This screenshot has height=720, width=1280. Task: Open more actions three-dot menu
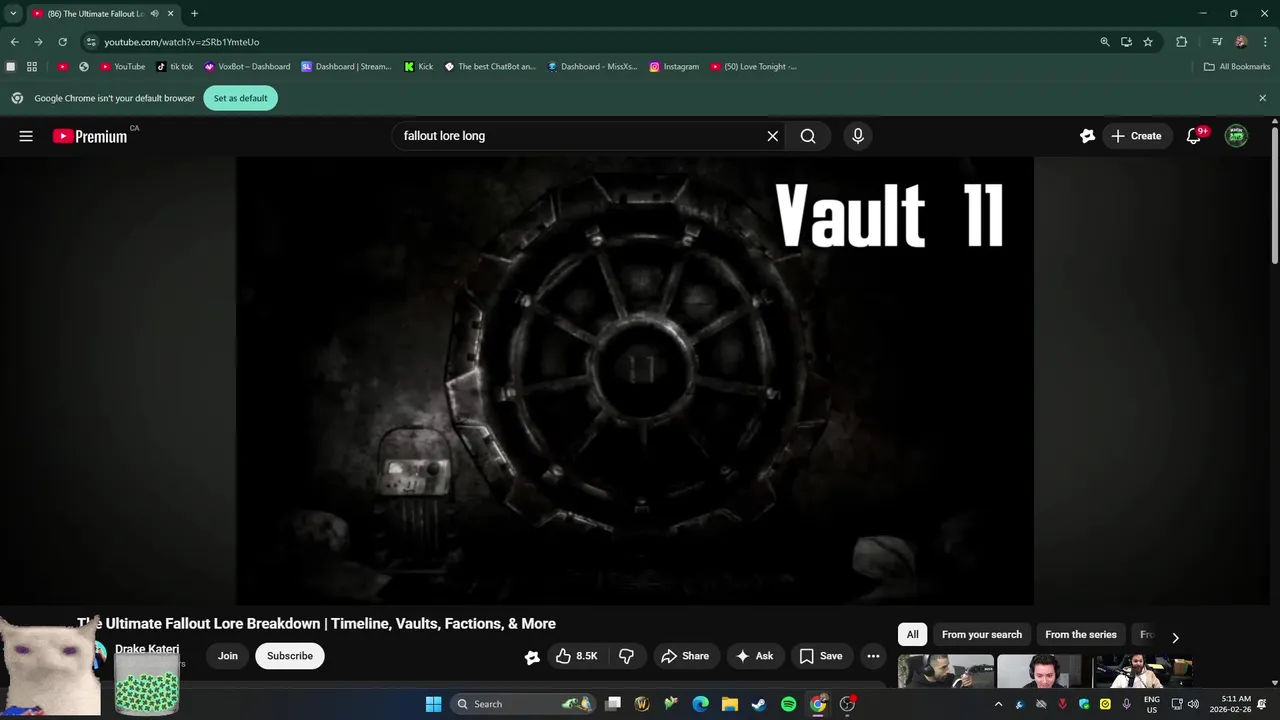point(873,656)
